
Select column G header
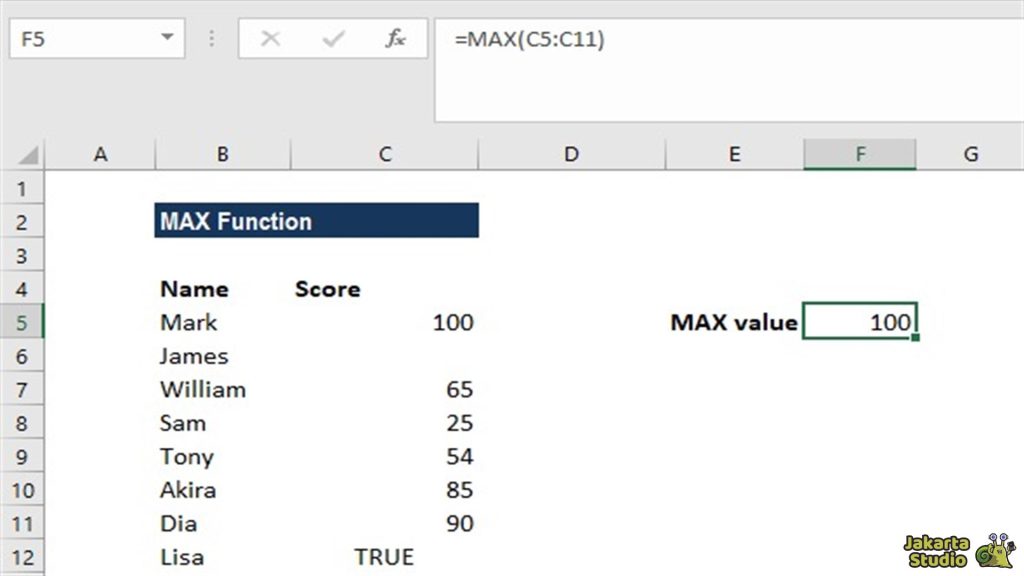click(970, 154)
